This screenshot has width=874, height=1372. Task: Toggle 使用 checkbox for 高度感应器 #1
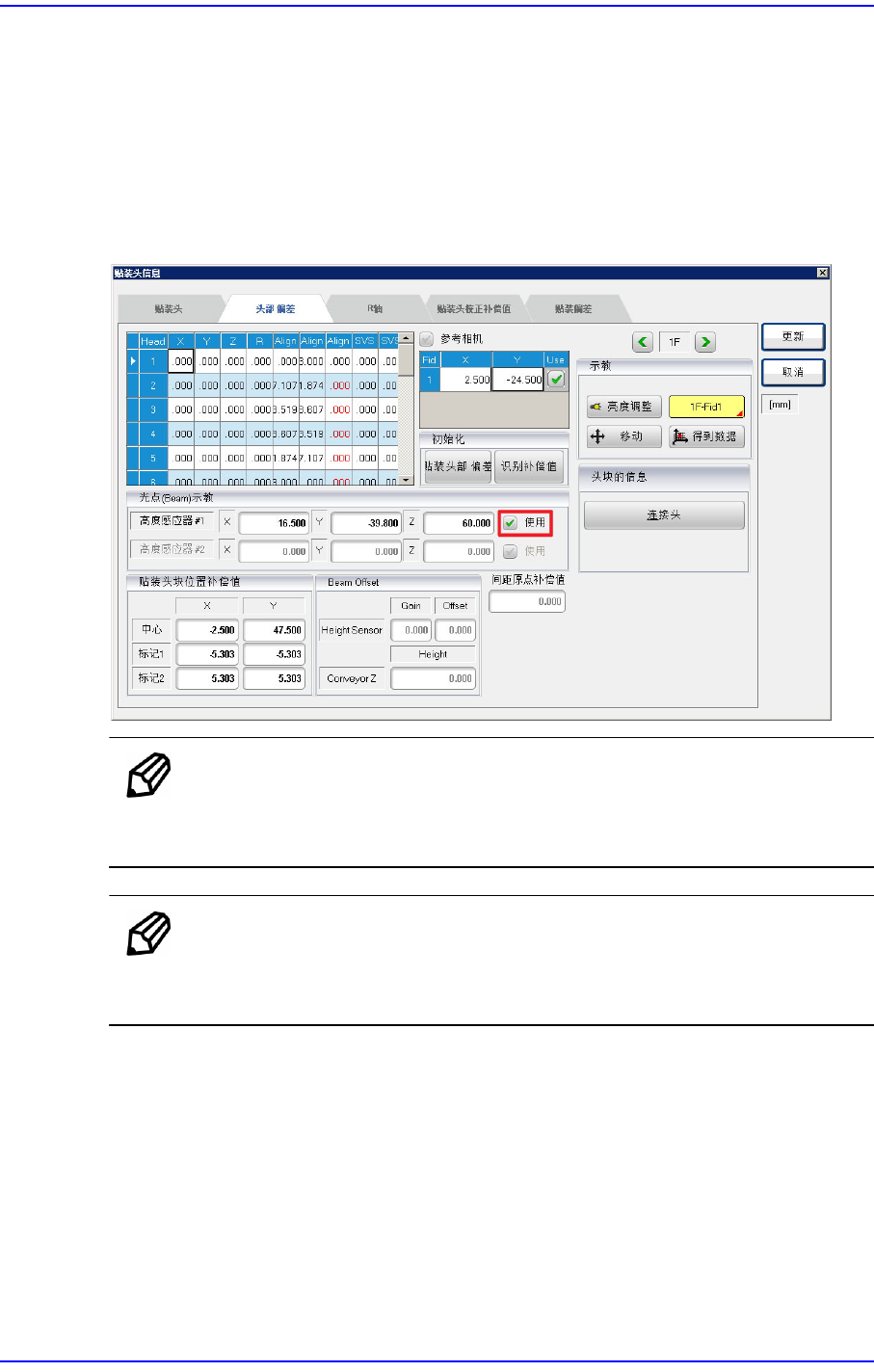tap(511, 523)
